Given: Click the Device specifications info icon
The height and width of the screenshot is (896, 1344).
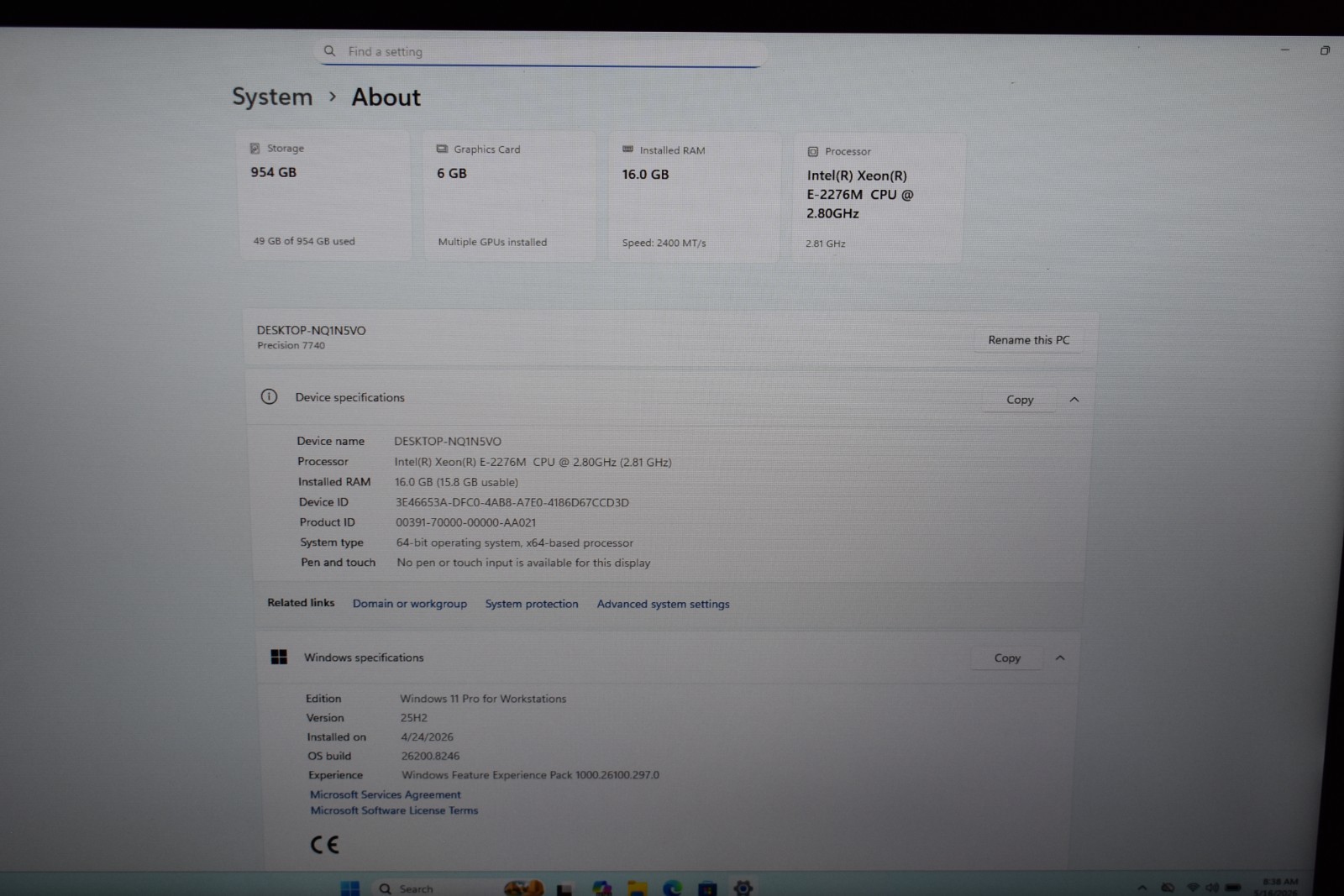Looking at the screenshot, I should pos(269,396).
